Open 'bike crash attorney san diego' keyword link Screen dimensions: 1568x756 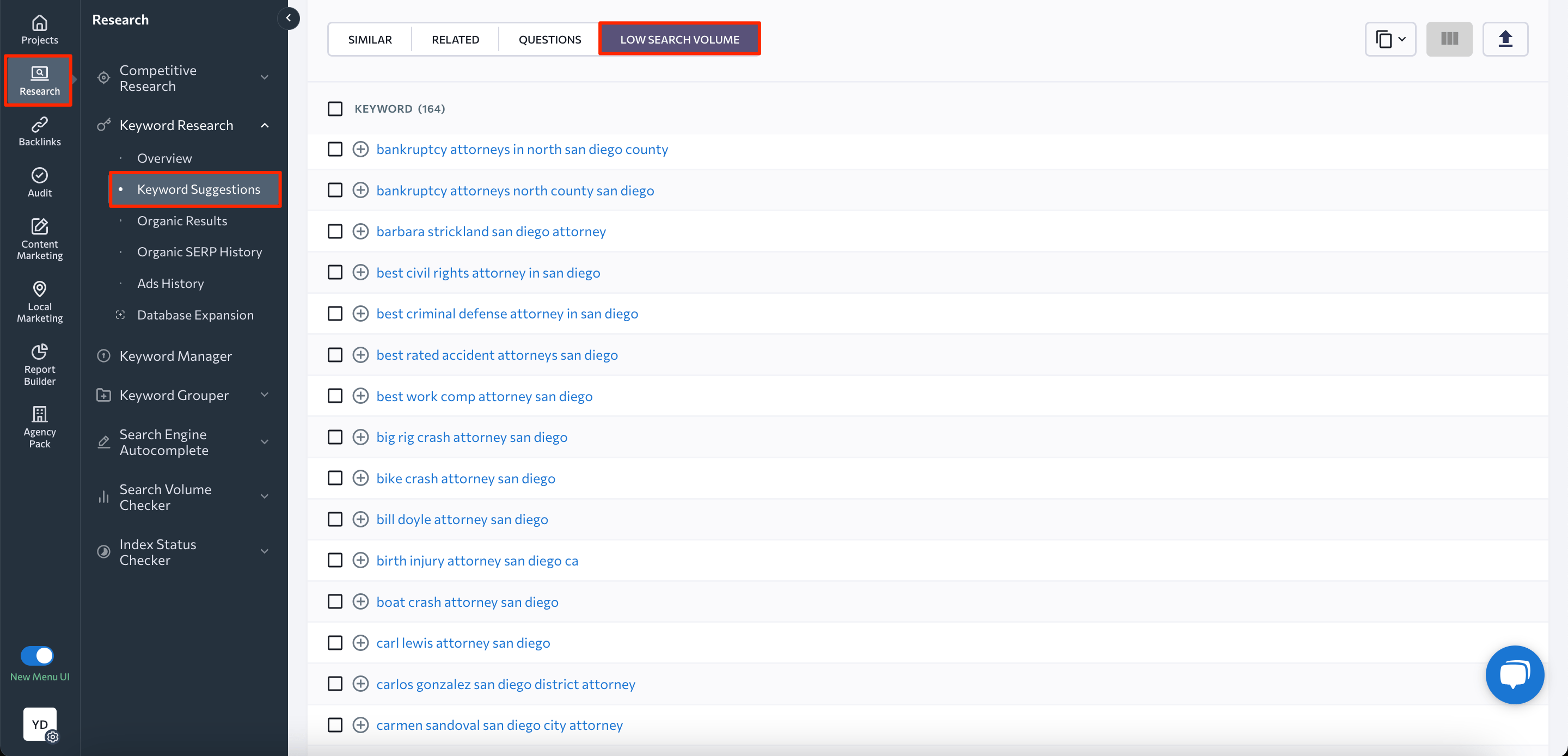[465, 478]
